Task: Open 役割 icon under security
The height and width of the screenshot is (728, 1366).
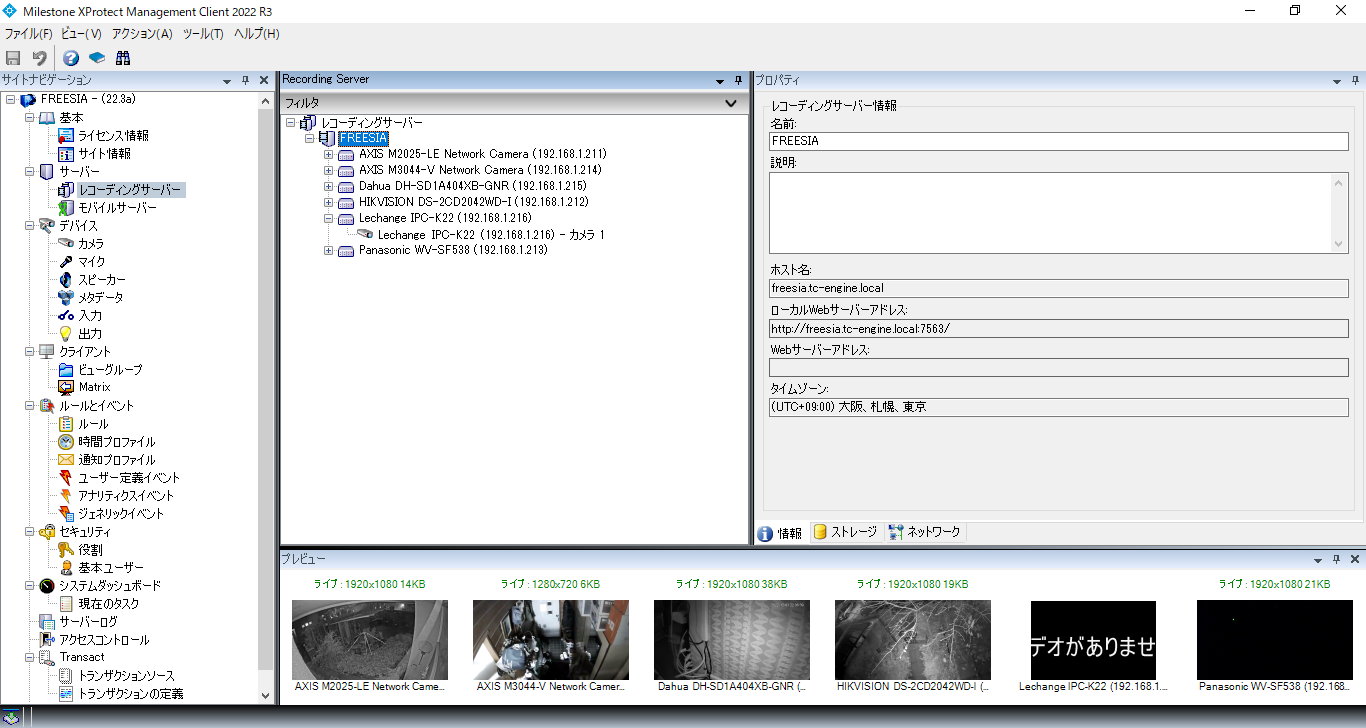Action: pyautogui.click(x=66, y=550)
